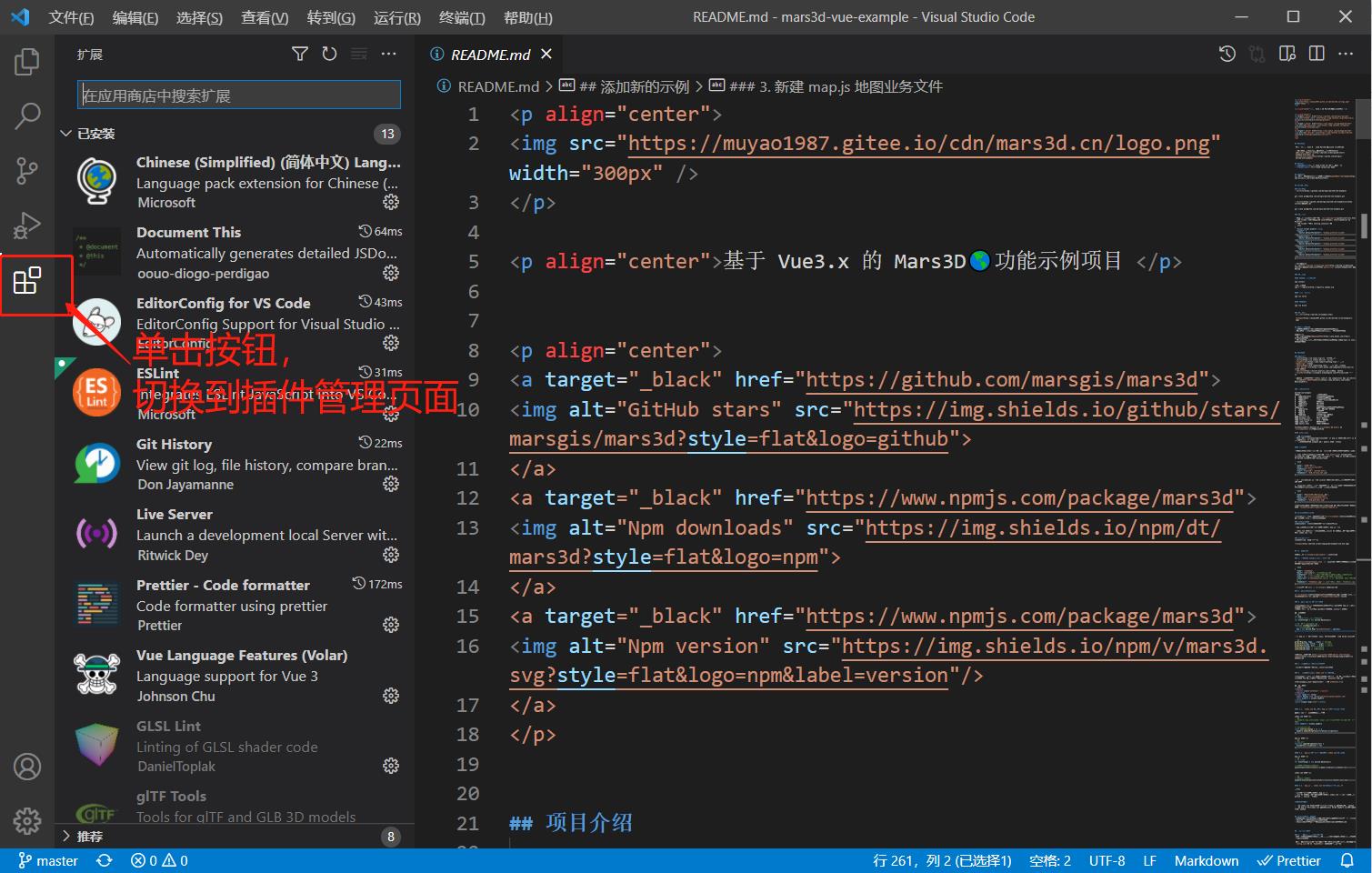This screenshot has height=873, width=1372.
Task: Split the editor to the right
Action: pyautogui.click(x=1317, y=55)
